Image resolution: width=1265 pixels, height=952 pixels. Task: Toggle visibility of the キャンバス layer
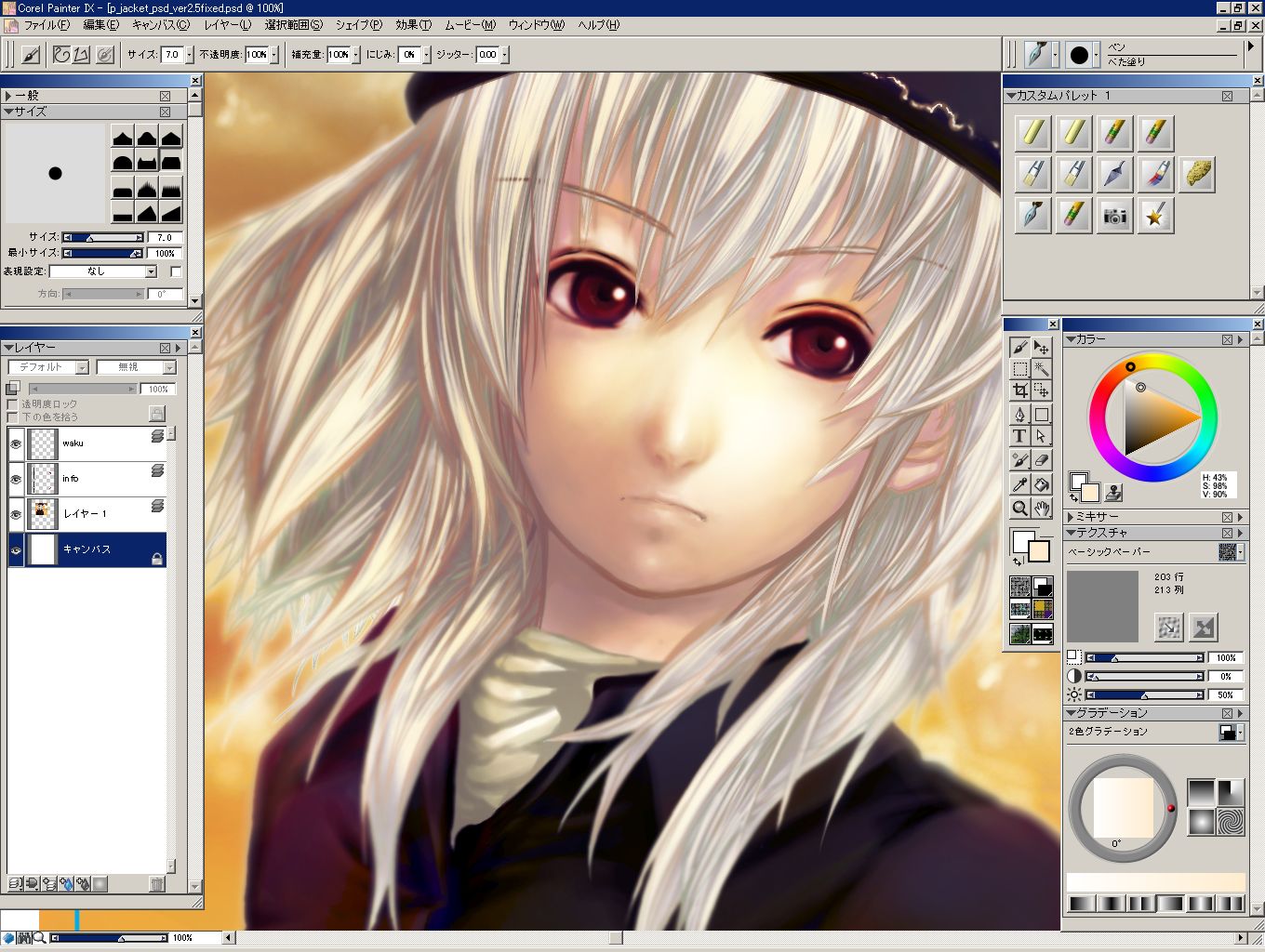coord(16,549)
